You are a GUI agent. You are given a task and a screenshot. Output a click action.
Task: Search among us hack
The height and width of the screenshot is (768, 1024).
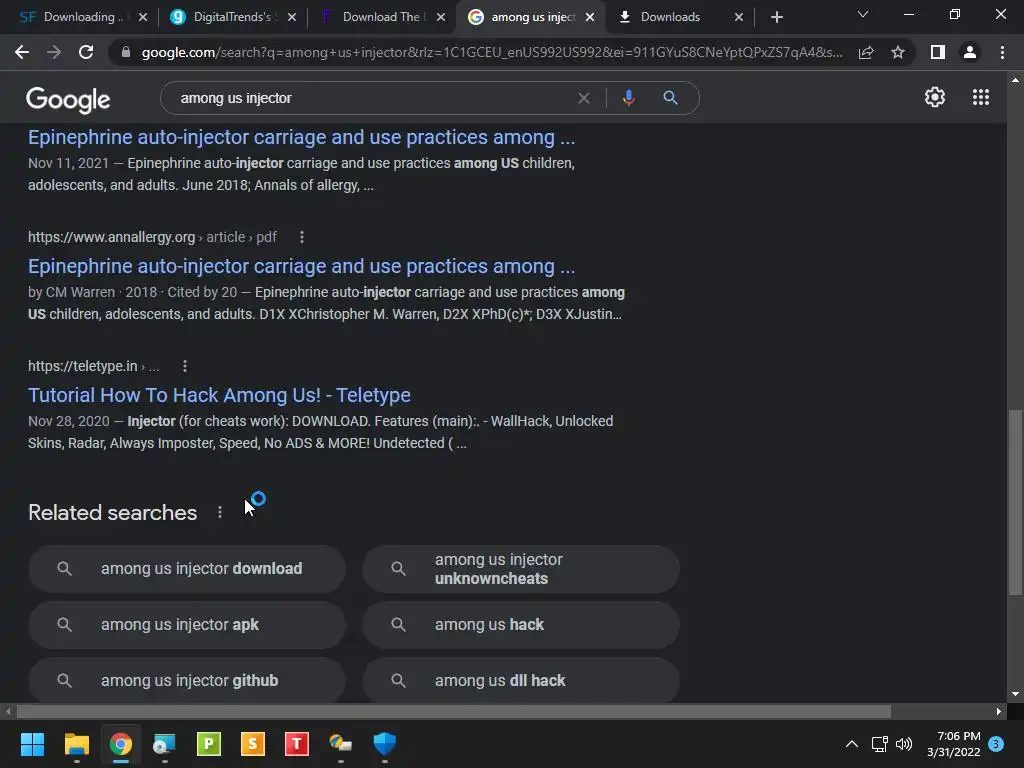(520, 625)
